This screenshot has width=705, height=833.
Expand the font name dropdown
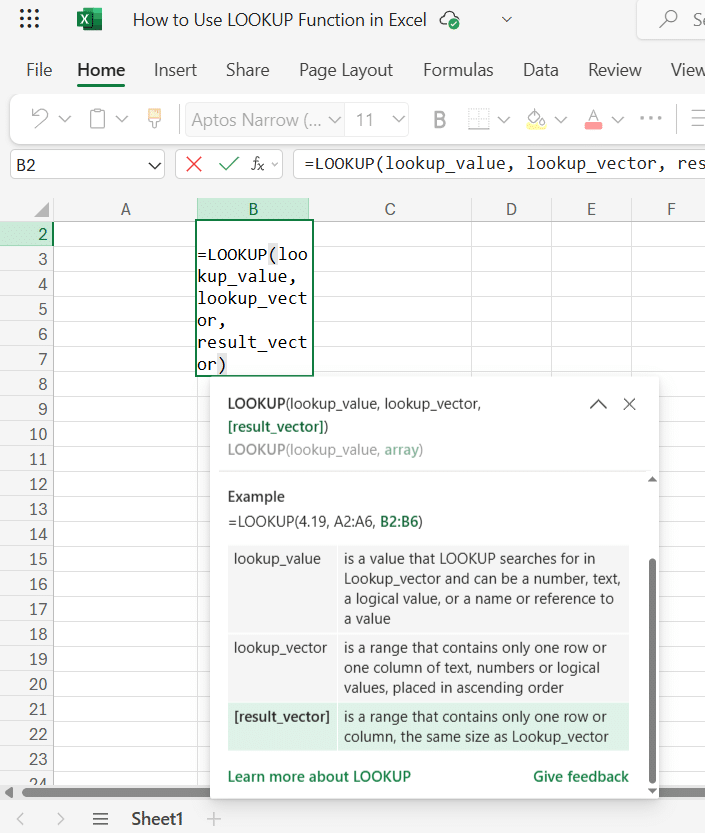[x=331, y=120]
